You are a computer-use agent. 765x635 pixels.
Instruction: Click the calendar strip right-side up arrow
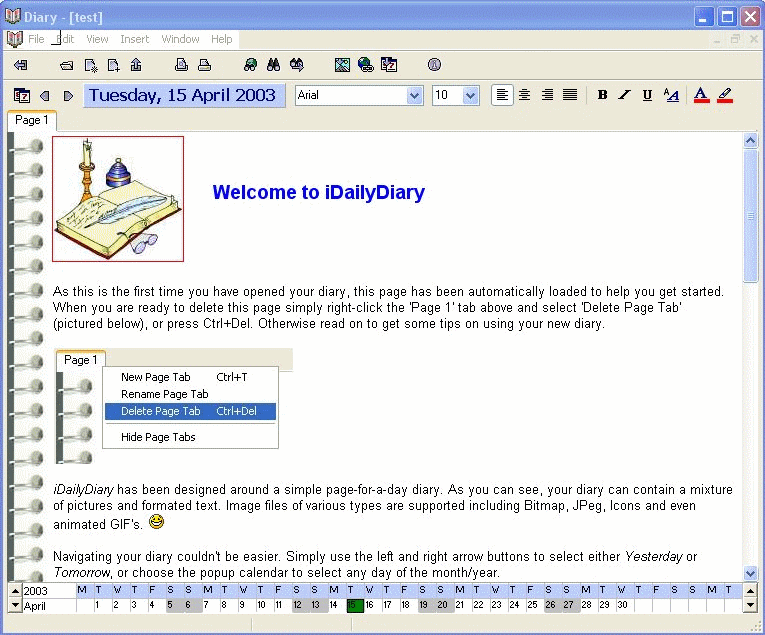point(750,591)
